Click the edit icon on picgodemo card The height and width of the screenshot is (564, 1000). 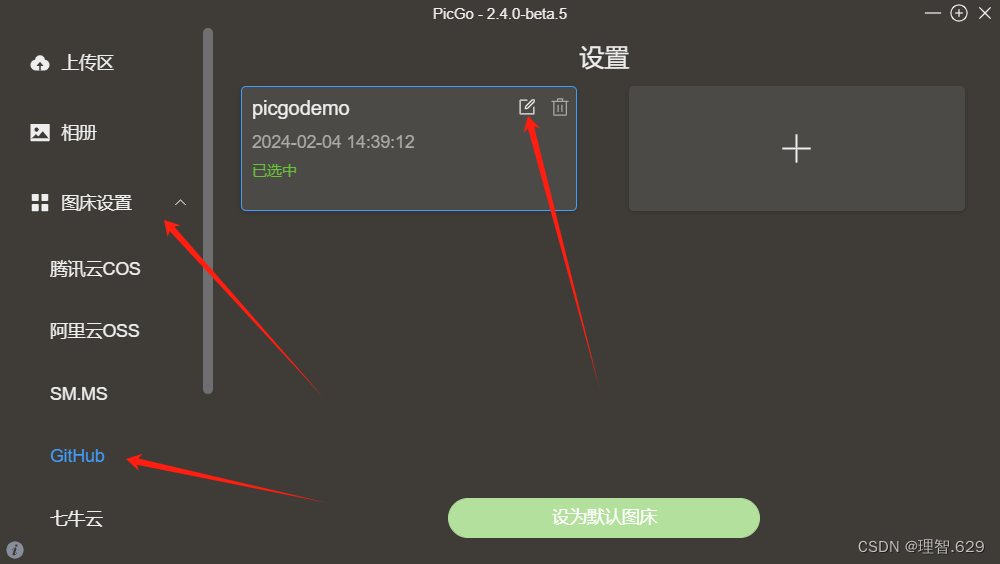527,107
